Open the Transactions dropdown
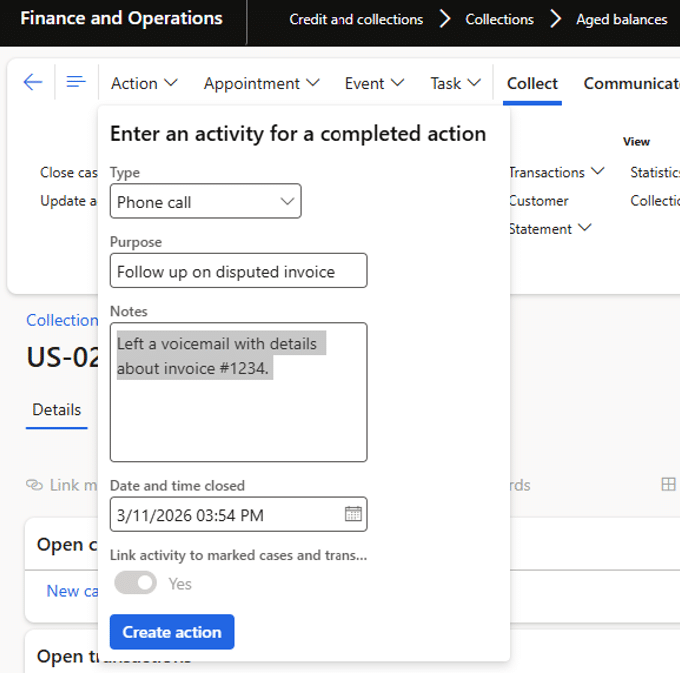 point(556,172)
